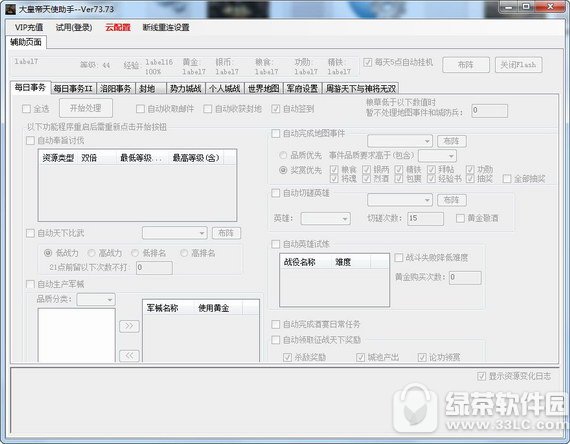
Task: Click the 开始处理 button
Action: point(86,108)
